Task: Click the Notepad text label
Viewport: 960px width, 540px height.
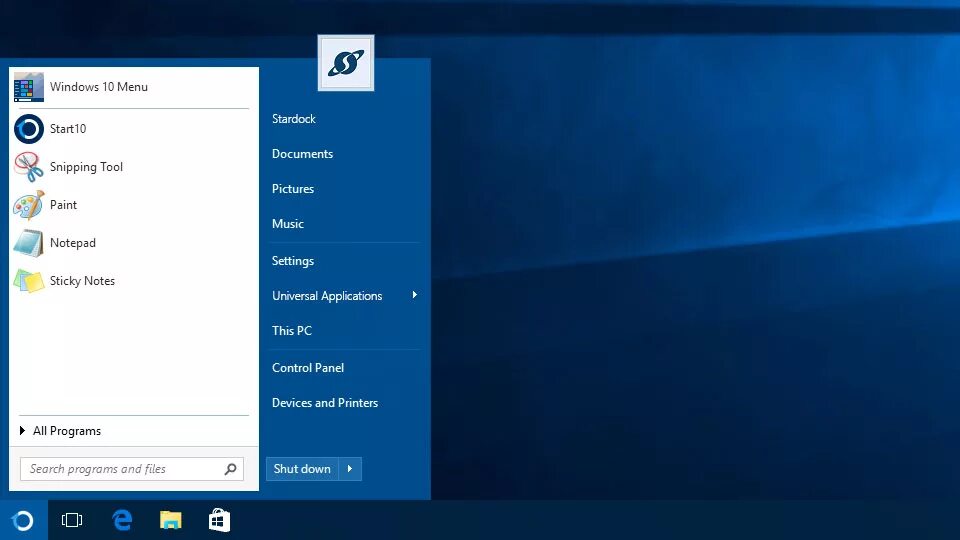Action: tap(73, 243)
